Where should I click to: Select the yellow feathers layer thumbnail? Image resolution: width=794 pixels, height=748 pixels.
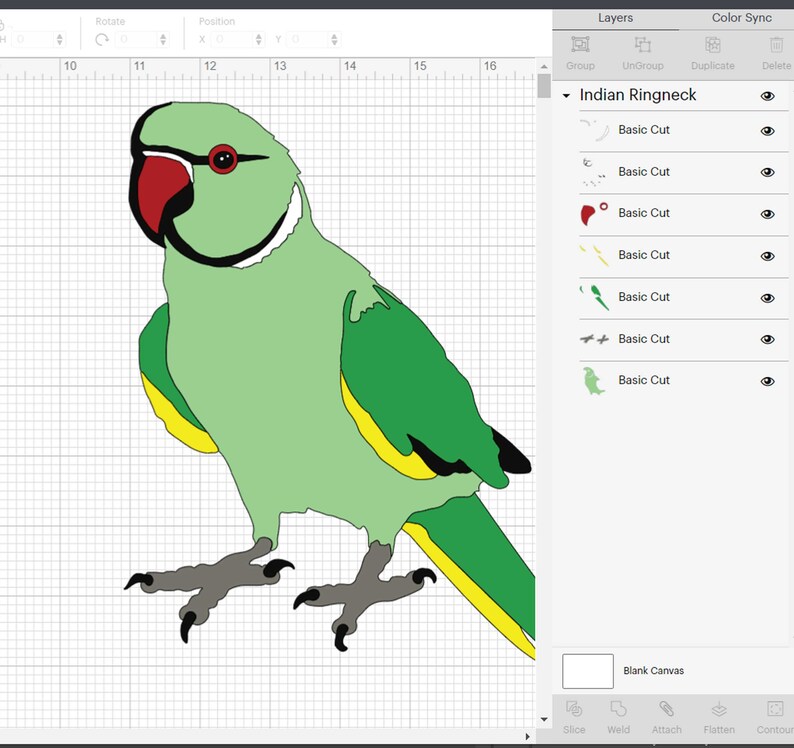pyautogui.click(x=594, y=255)
